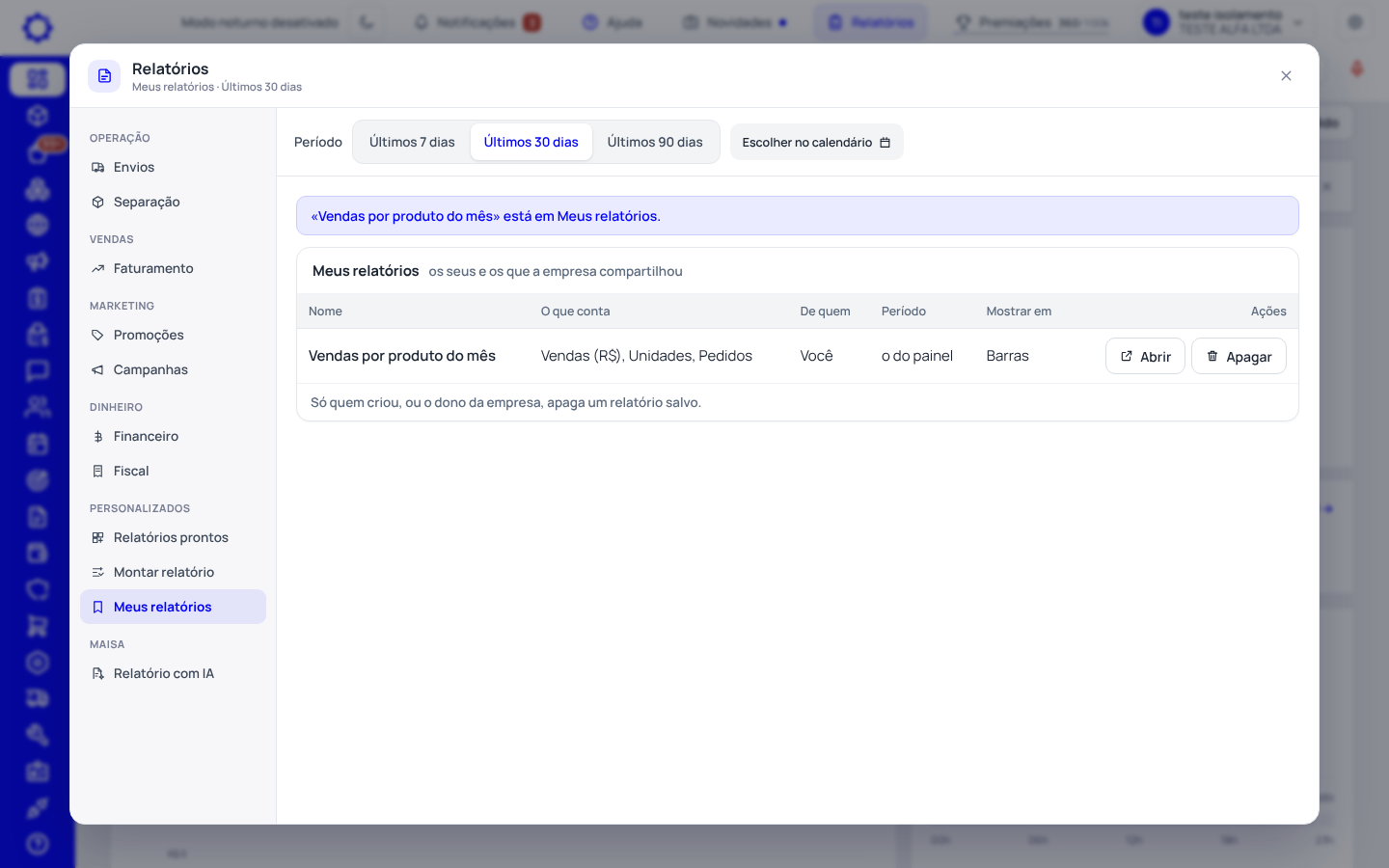Switch the period to Últimos 7 dias
The image size is (1389, 868).
(412, 142)
